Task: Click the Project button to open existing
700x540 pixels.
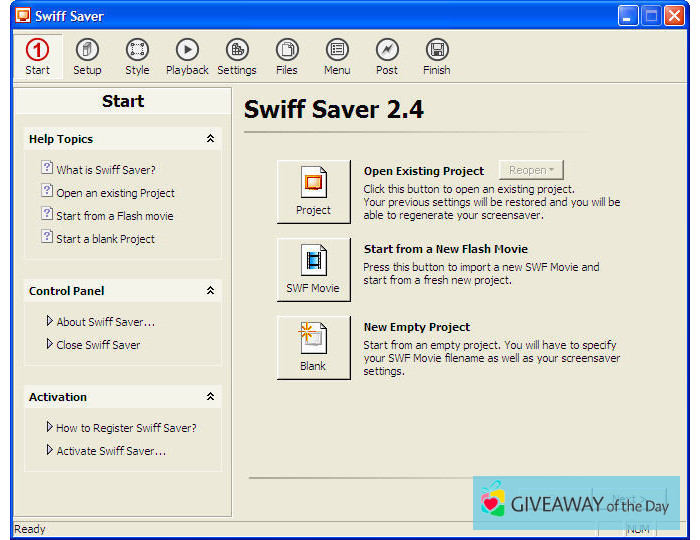Action: pos(313,191)
